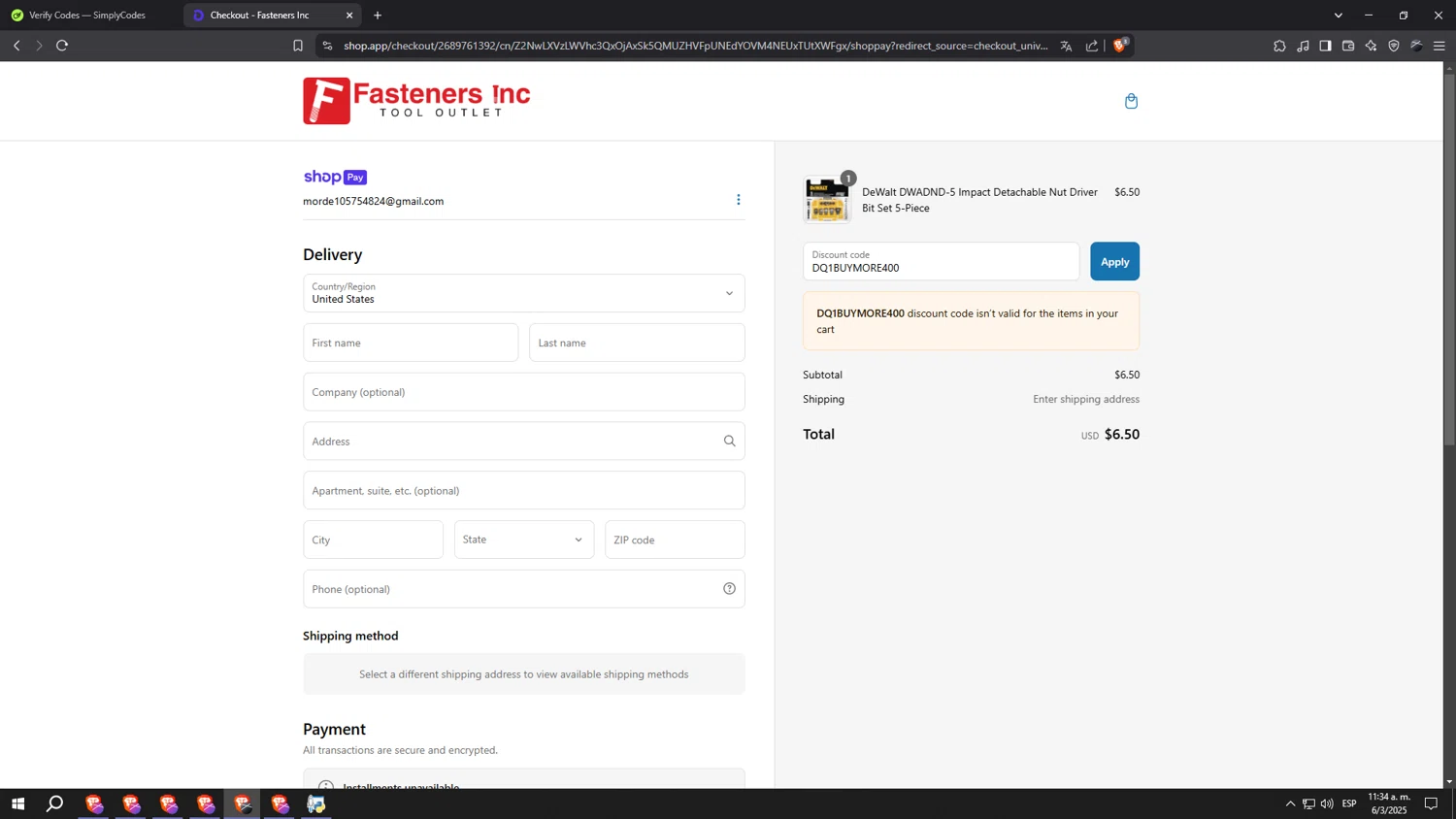Click the Fasteners Inc Tool Outlet logo
Viewport: 1456px width, 819px height.
pos(416,101)
